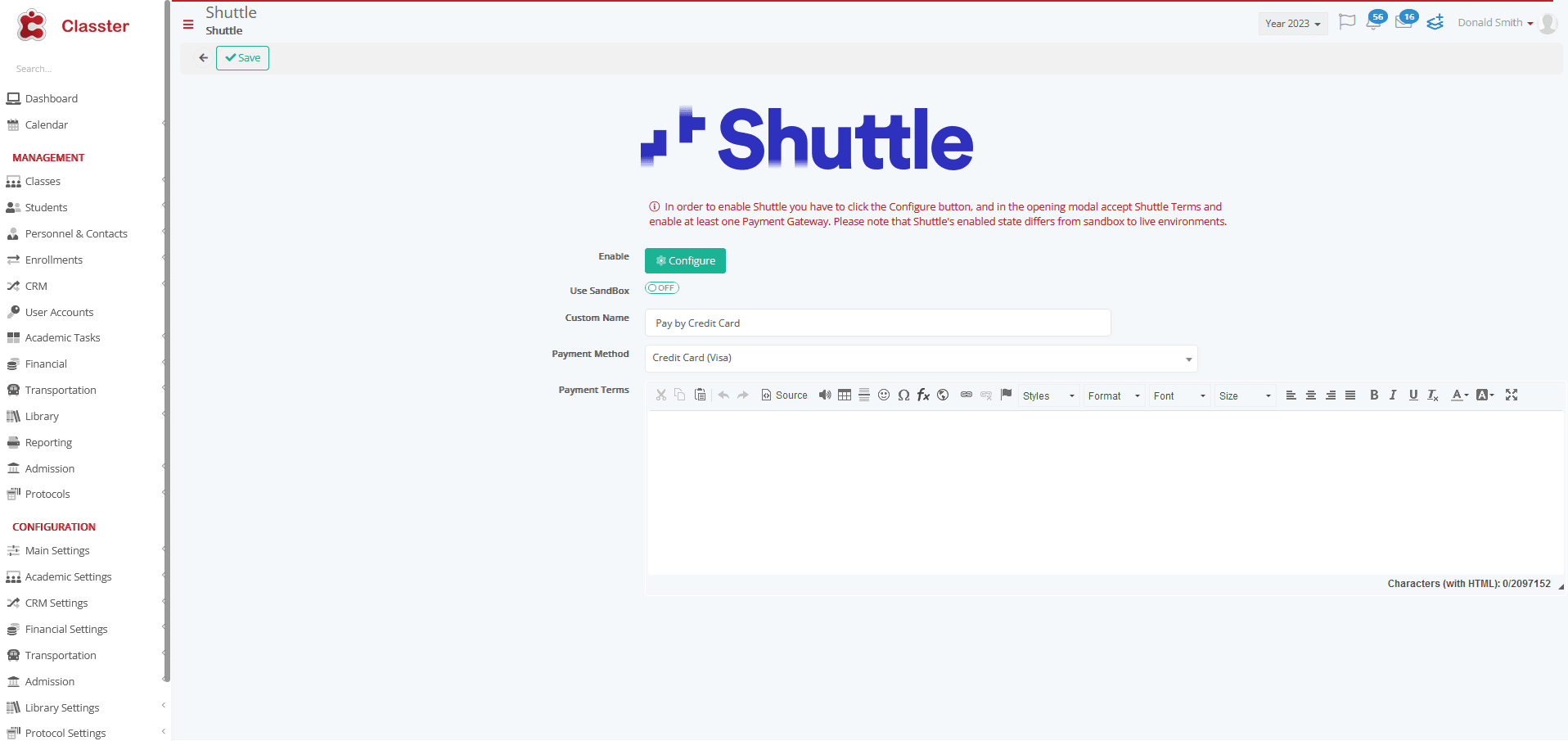Insert special character Omega symbol
Image resolution: width=1568 pixels, height=741 pixels.
[x=903, y=395]
